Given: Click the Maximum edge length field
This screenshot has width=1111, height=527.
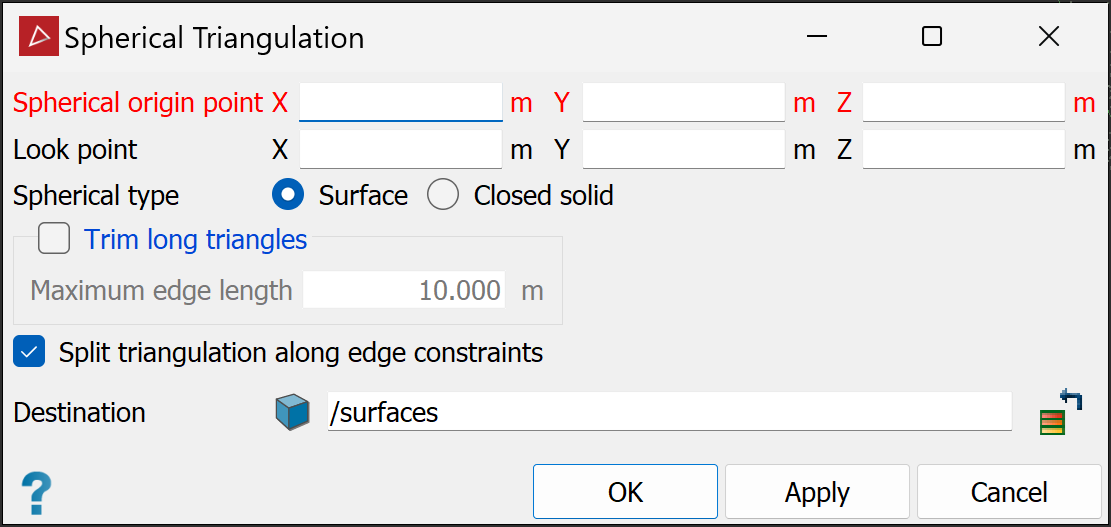Looking at the screenshot, I should tap(404, 290).
